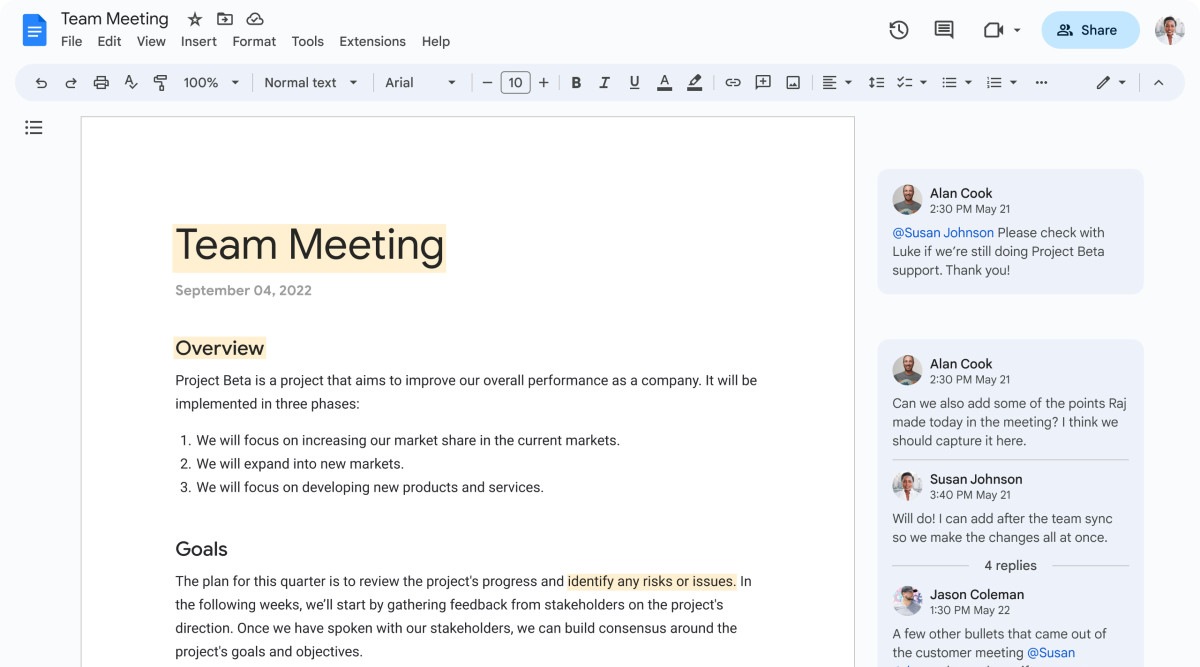Screen dimensions: 1200x667
Task: Open the Extensions menu
Action: tap(372, 41)
